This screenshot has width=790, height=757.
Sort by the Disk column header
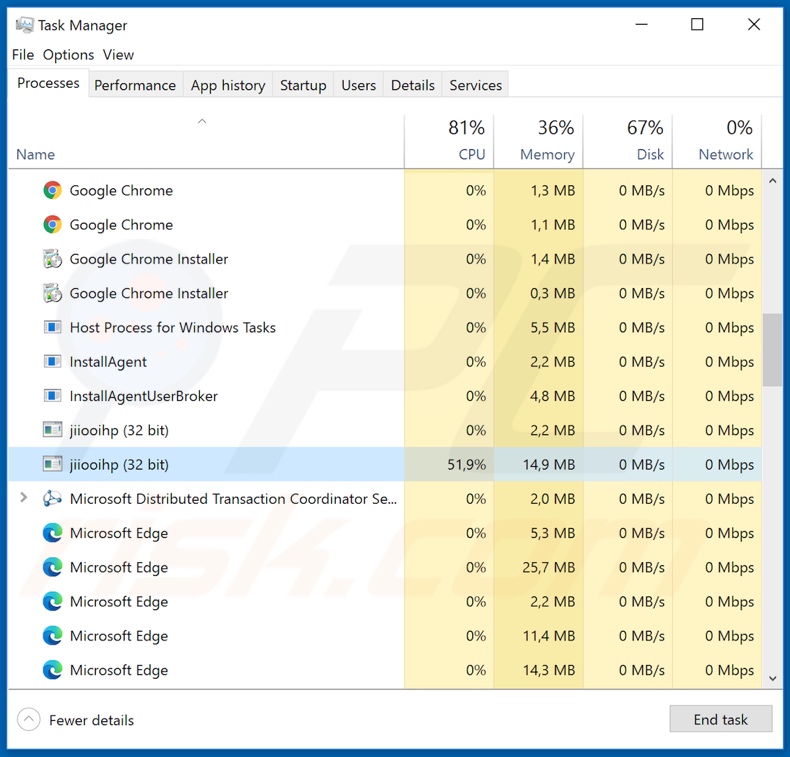click(628, 142)
